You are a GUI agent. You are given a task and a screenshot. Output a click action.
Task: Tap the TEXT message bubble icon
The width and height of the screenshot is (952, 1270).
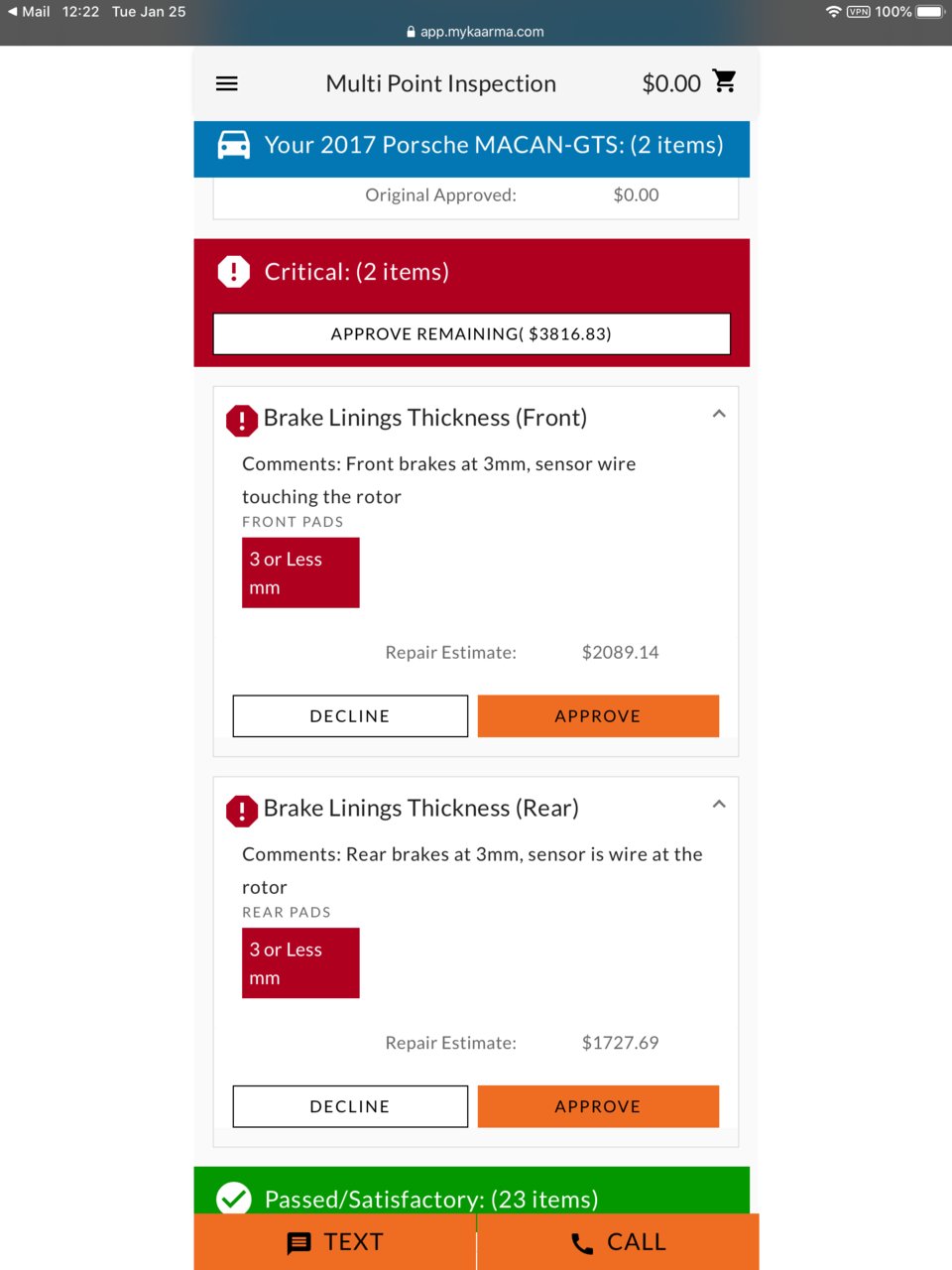(298, 1243)
